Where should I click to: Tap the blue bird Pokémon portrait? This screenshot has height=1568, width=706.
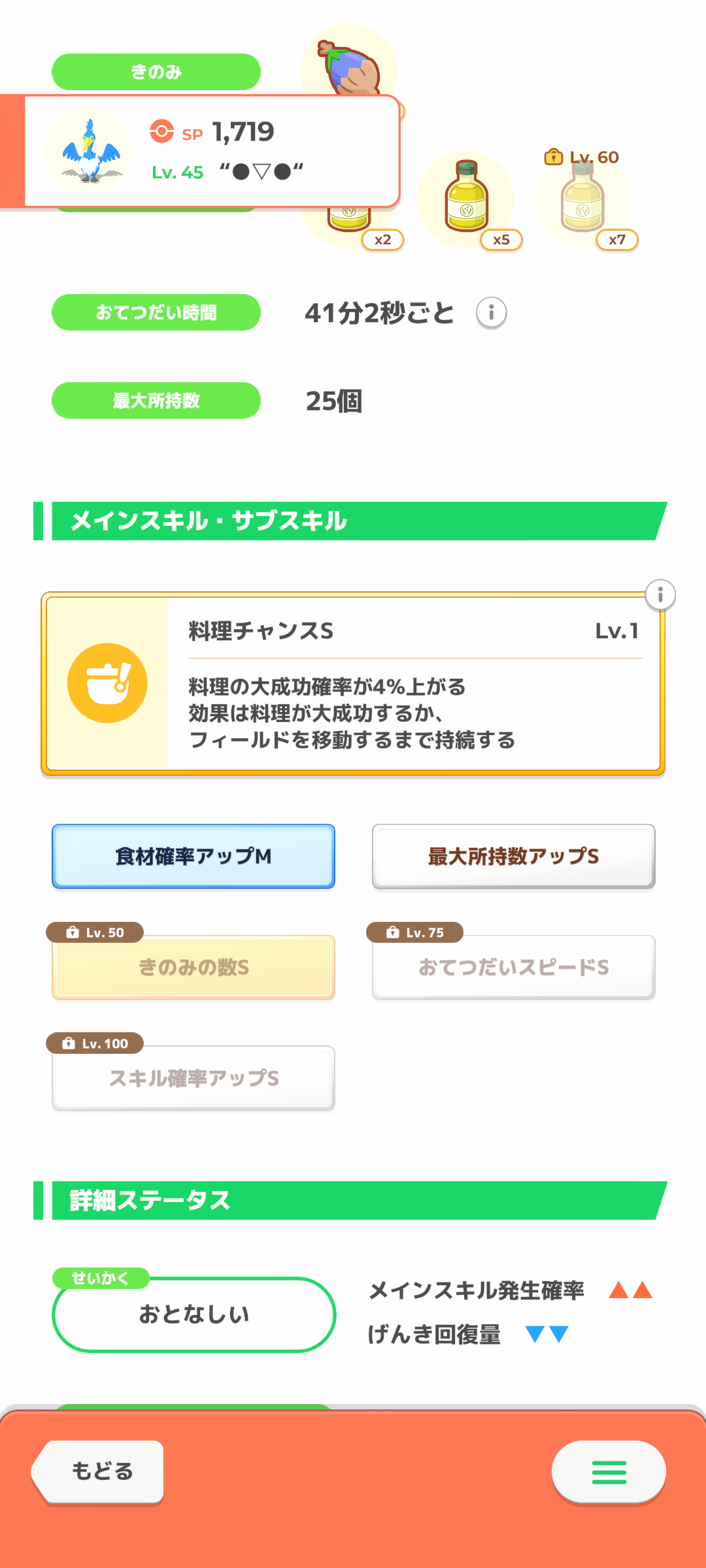coord(88,152)
